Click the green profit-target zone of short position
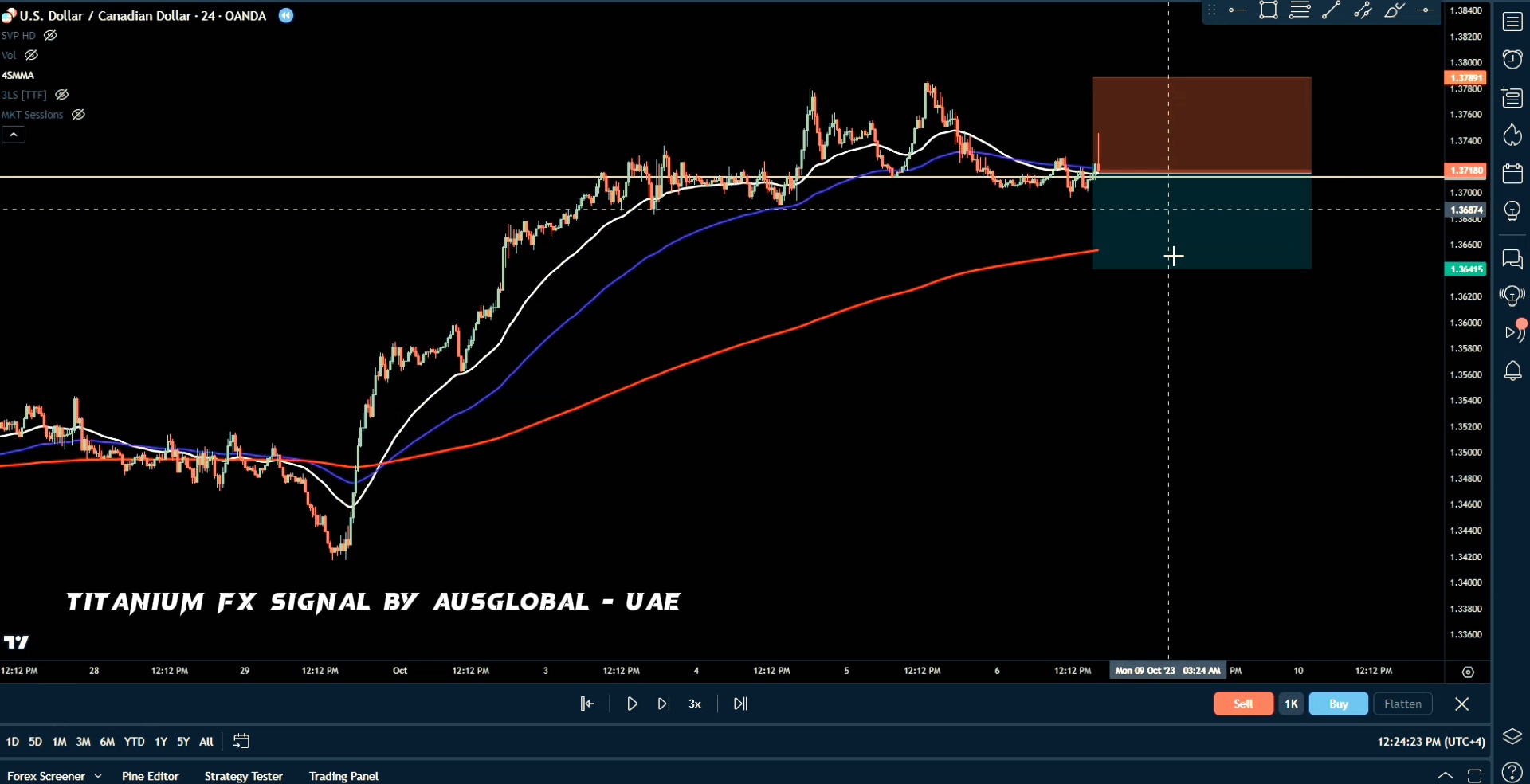This screenshot has height=784, width=1530. click(1201, 221)
